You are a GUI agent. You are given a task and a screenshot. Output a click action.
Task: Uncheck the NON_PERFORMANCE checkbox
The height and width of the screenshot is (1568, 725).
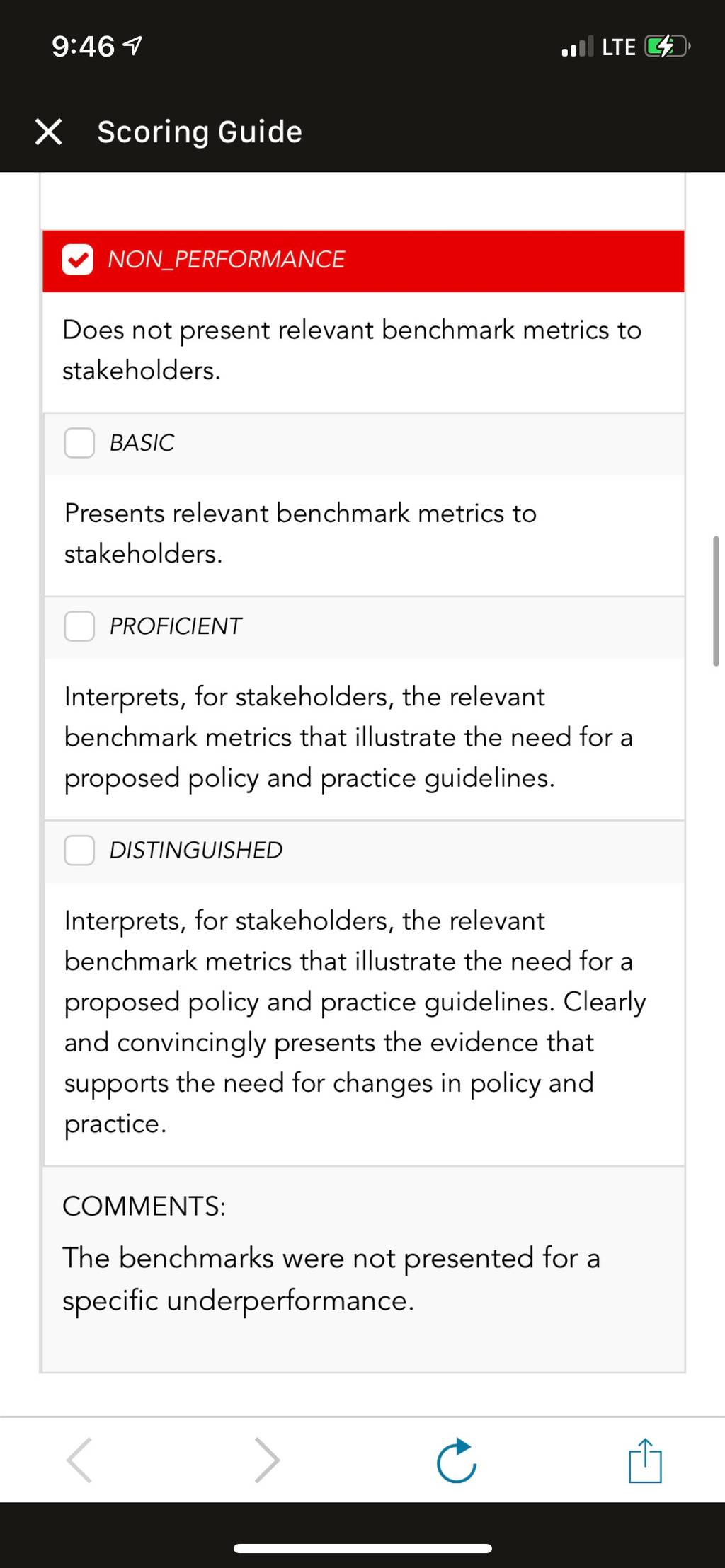point(77,260)
